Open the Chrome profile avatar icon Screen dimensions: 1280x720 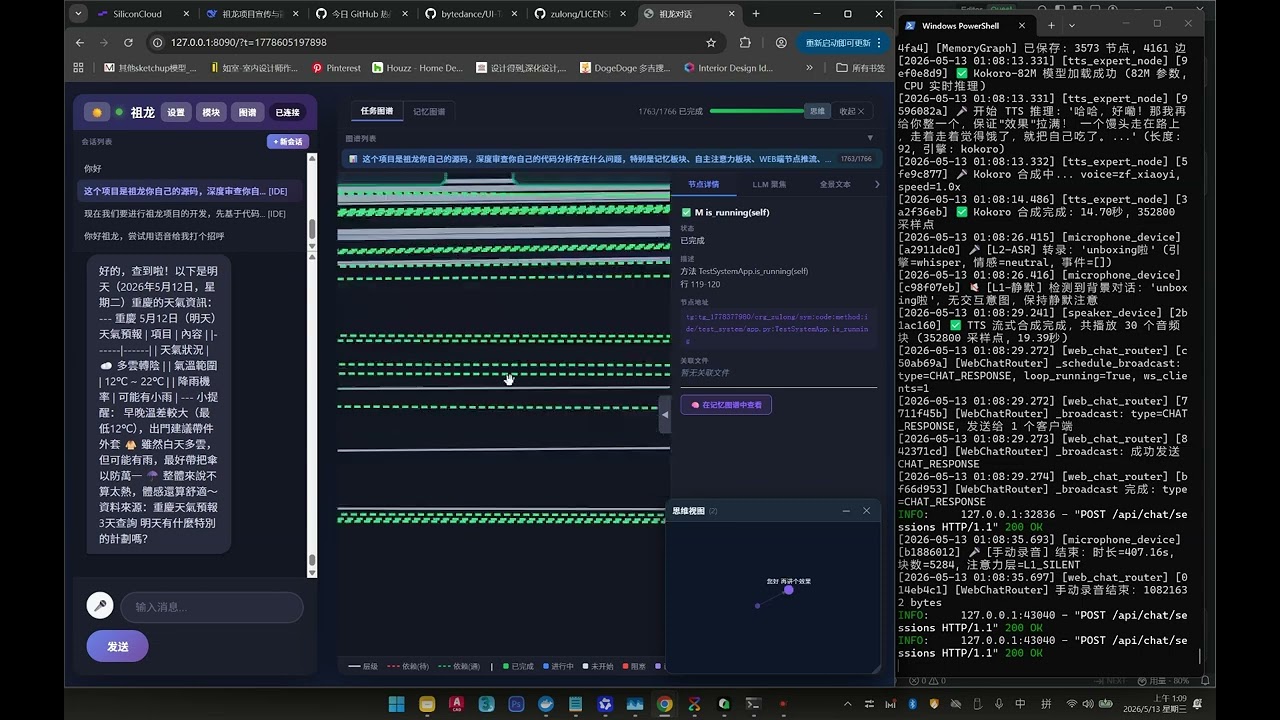[781, 42]
